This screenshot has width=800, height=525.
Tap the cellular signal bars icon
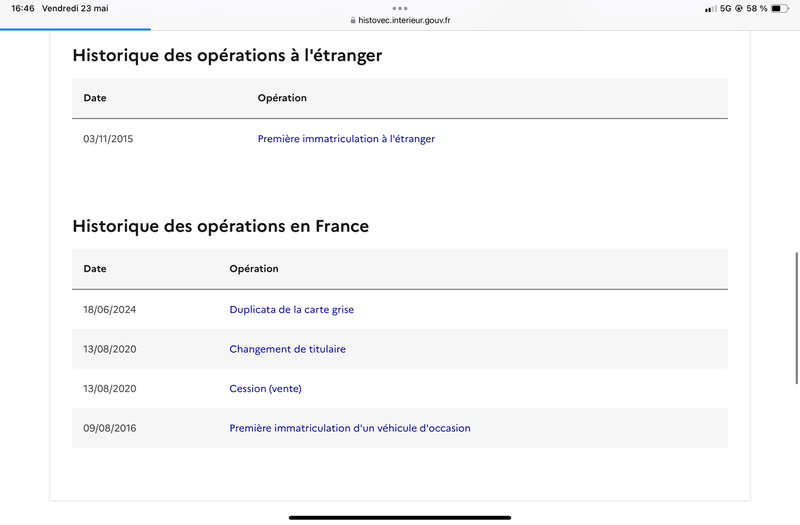[711, 9]
